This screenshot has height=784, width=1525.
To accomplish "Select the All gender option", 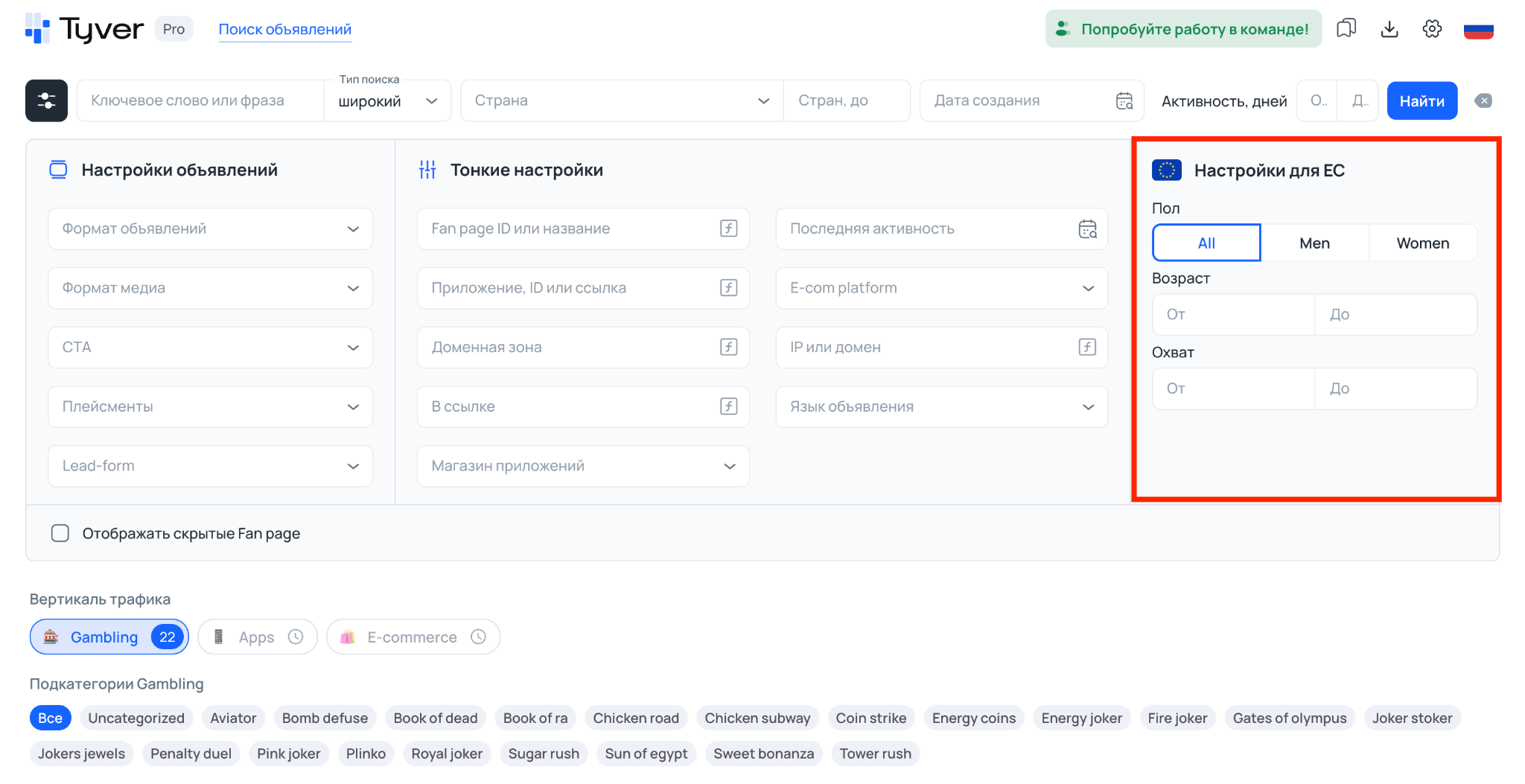I will (x=1206, y=243).
